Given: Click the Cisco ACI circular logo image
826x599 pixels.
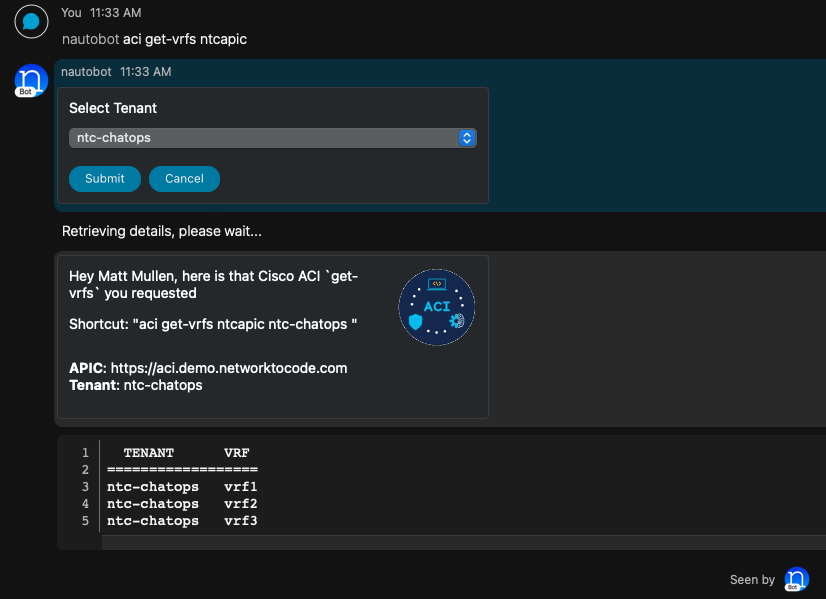Looking at the screenshot, I should 436,308.
